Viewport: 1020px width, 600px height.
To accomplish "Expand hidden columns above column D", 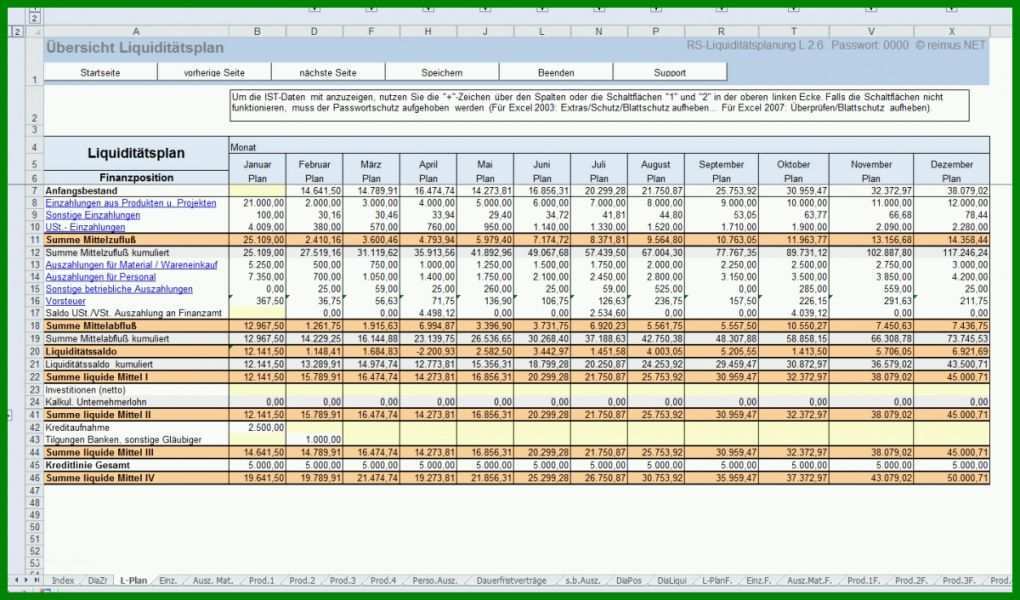I will 314,8.
